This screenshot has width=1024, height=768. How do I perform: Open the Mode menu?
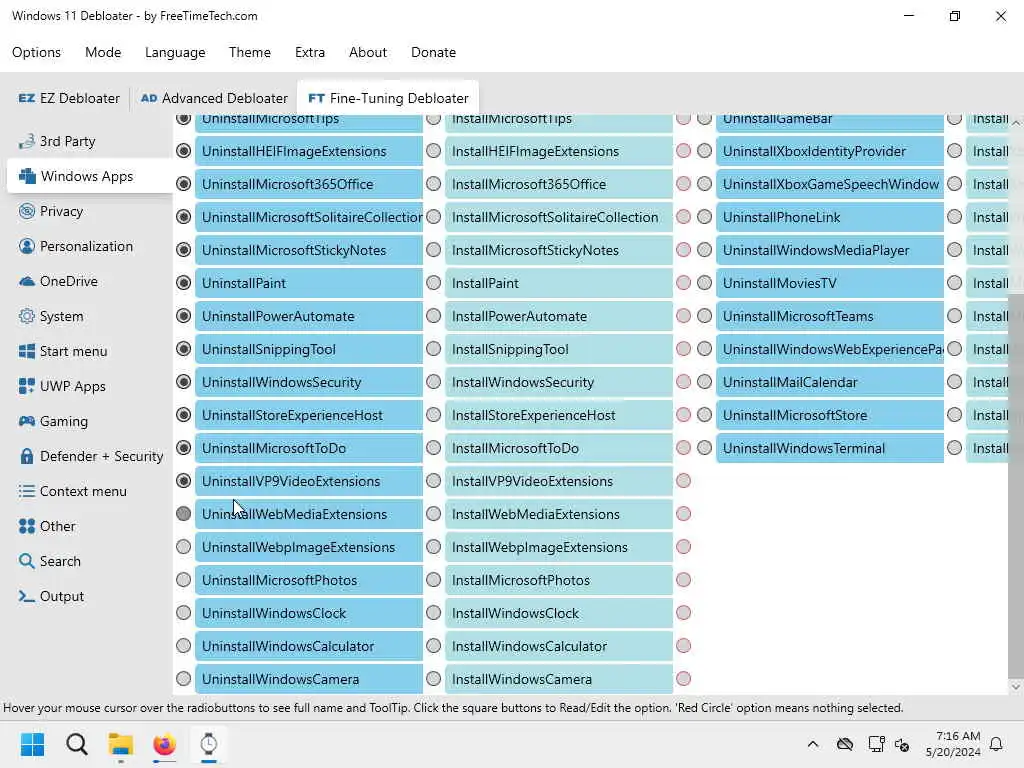[x=103, y=52]
